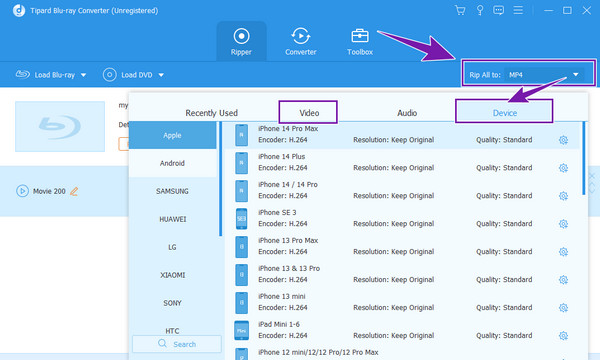Screen dimensions: 600x360
Task: Choose LG device category
Action: point(173,247)
